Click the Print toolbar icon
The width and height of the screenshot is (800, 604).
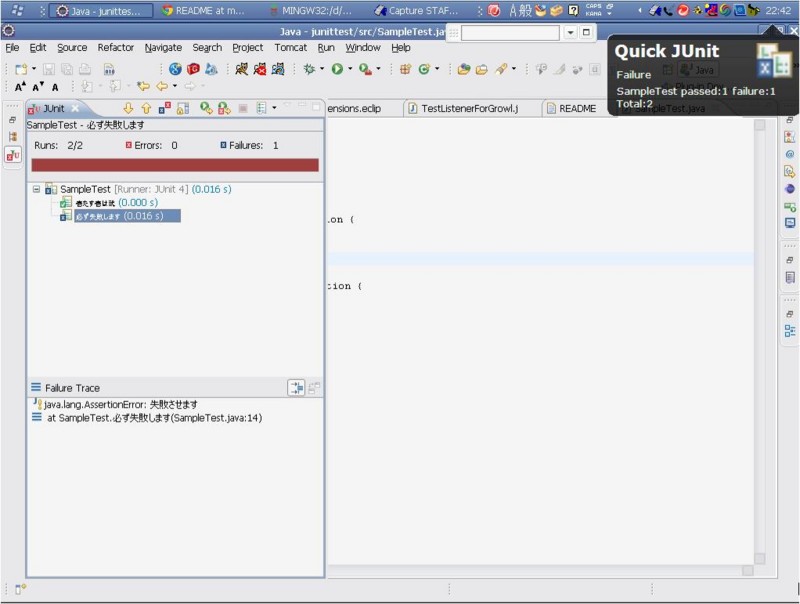click(x=85, y=69)
